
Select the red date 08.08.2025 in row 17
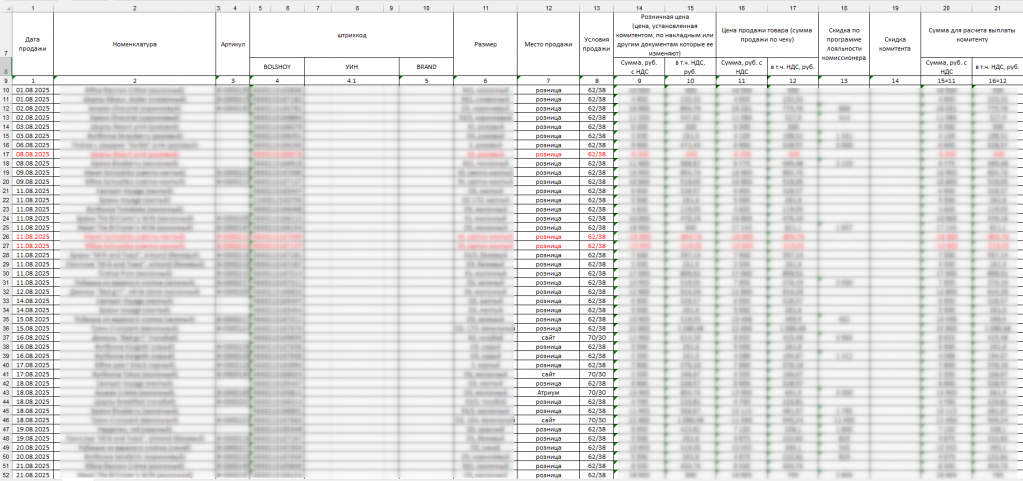pyautogui.click(x=32, y=154)
